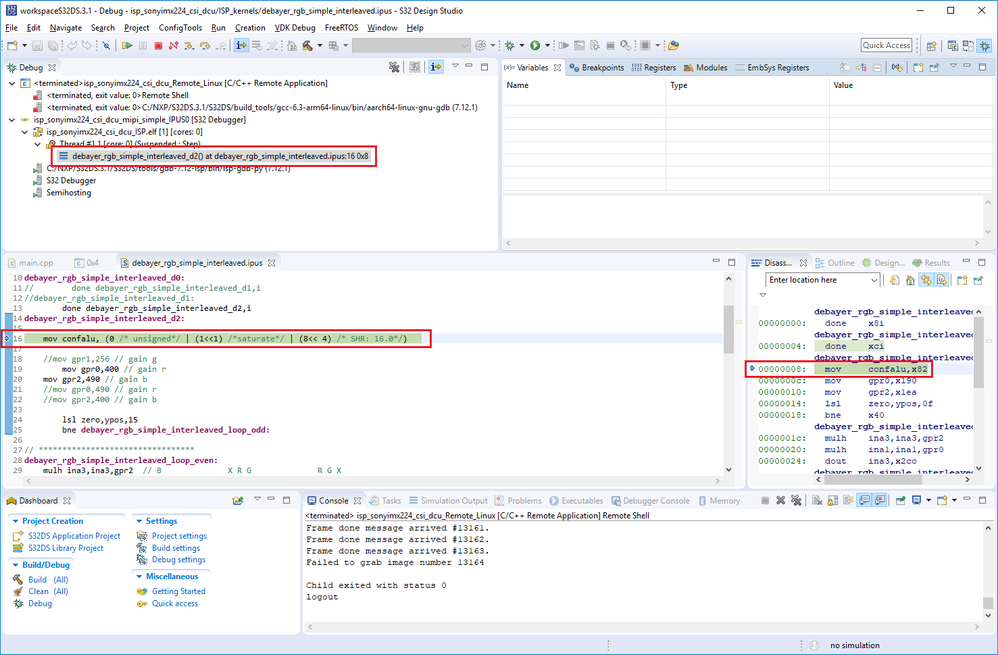
Task: Toggle Show Source in Disassembly toolbar
Action: 941,280
